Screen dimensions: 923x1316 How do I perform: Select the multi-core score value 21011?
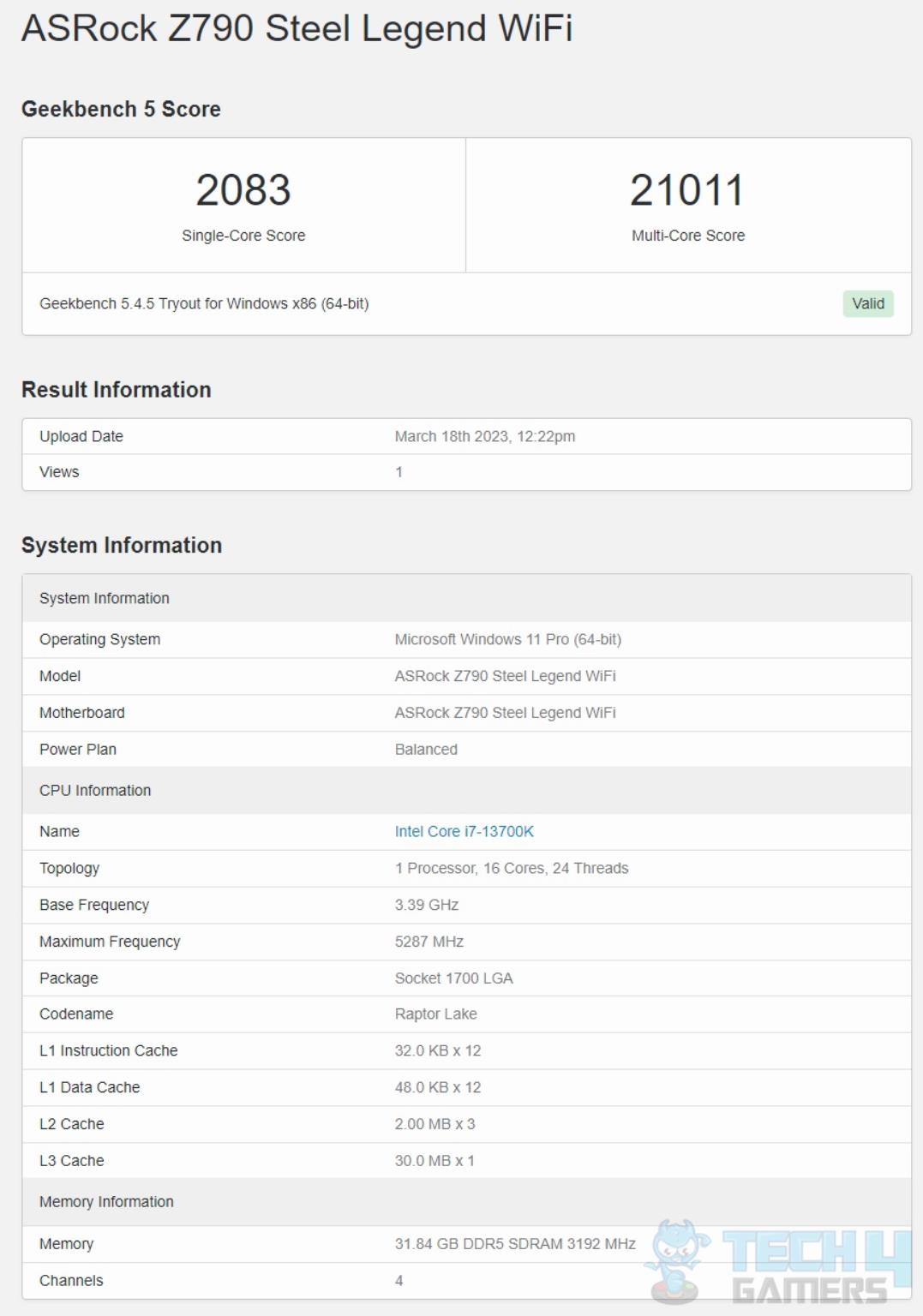pos(687,189)
